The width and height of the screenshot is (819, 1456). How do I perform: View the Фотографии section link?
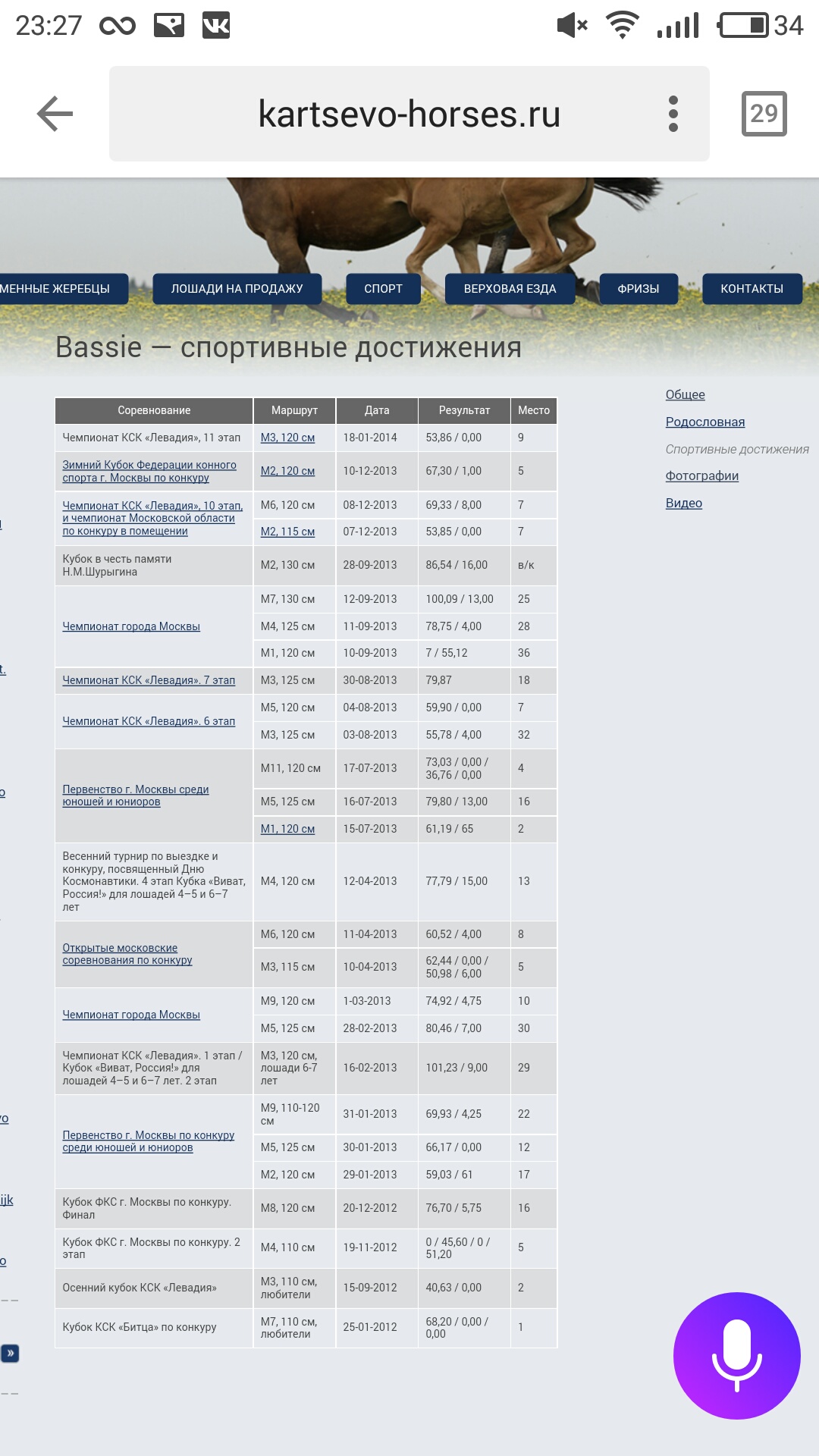click(x=701, y=475)
